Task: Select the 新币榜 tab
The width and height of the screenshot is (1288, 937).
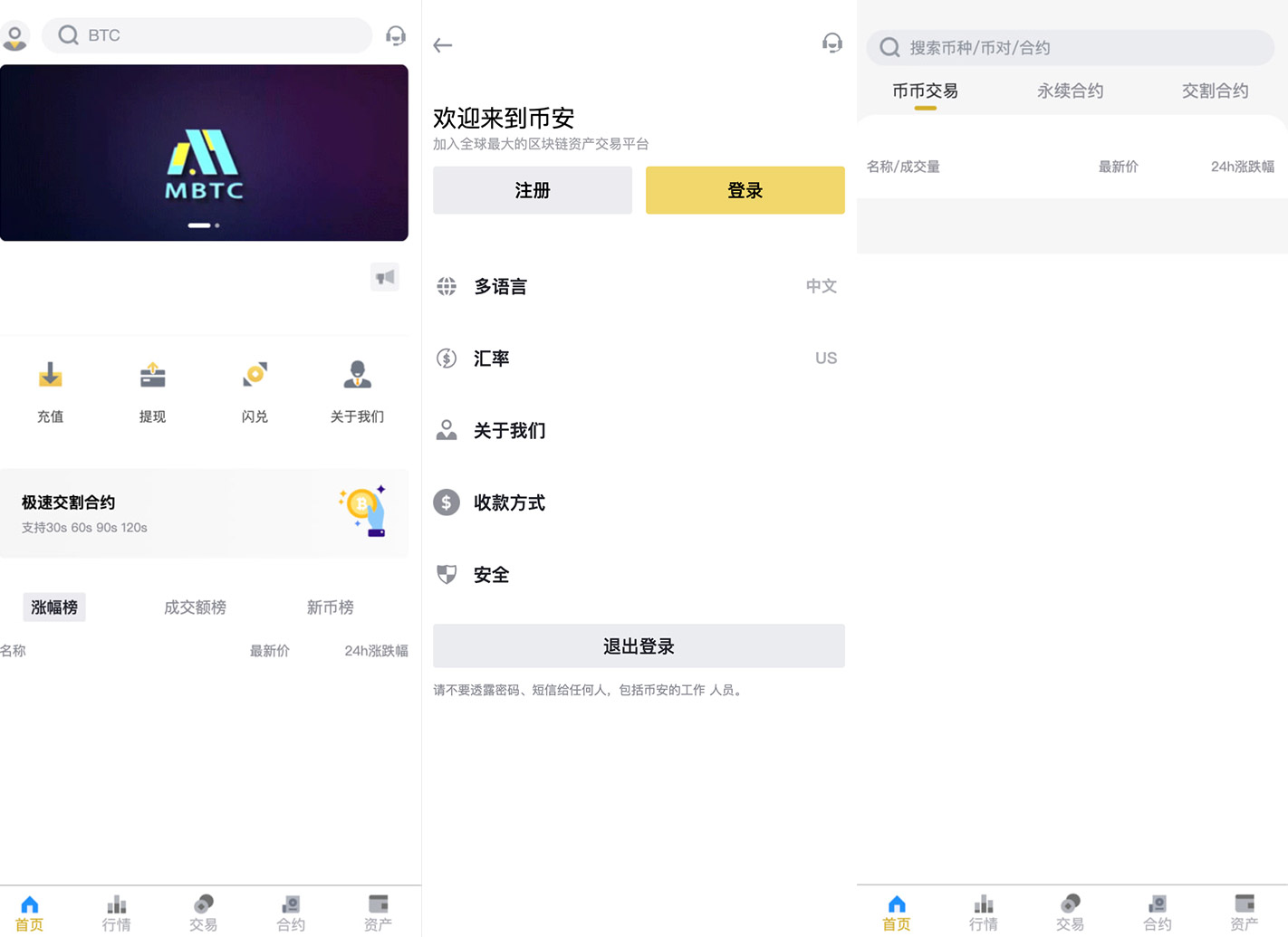Action: (x=330, y=607)
